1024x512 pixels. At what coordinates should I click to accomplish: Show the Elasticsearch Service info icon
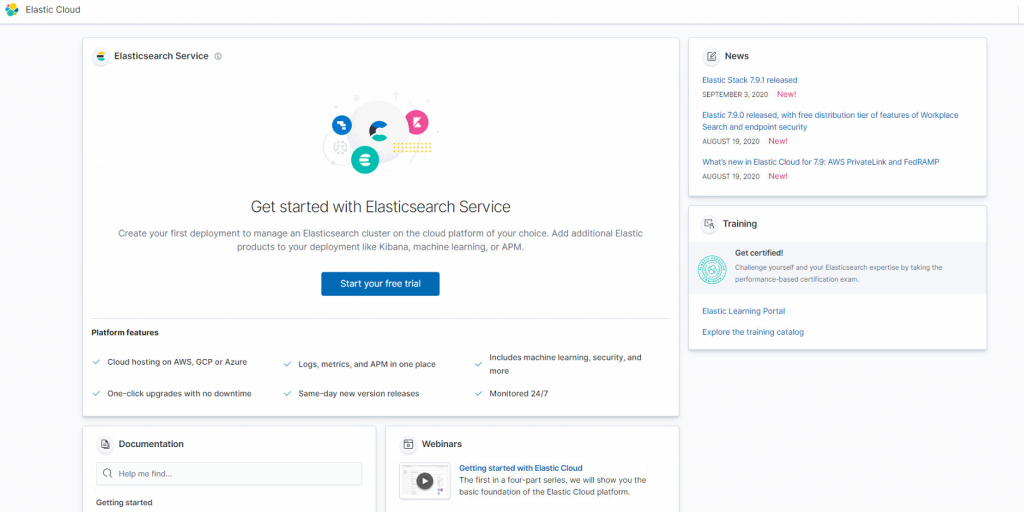pos(218,56)
